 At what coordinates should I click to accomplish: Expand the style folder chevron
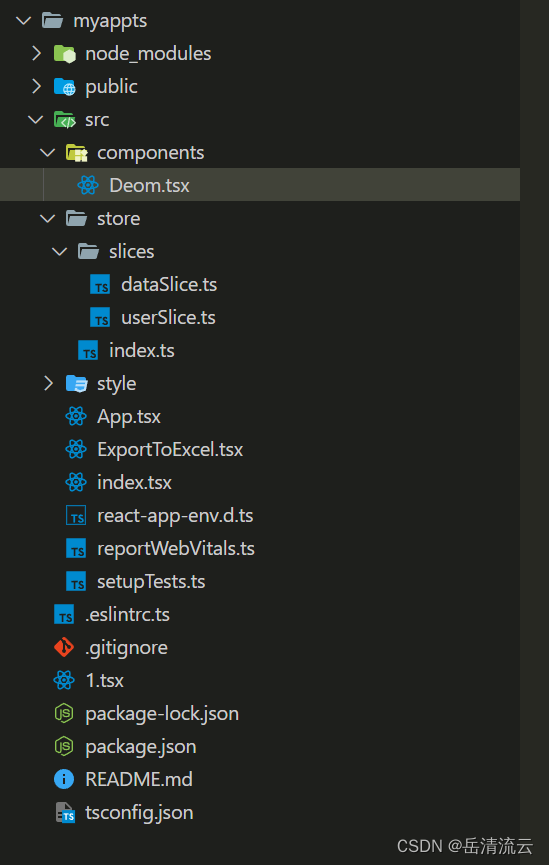pos(49,383)
